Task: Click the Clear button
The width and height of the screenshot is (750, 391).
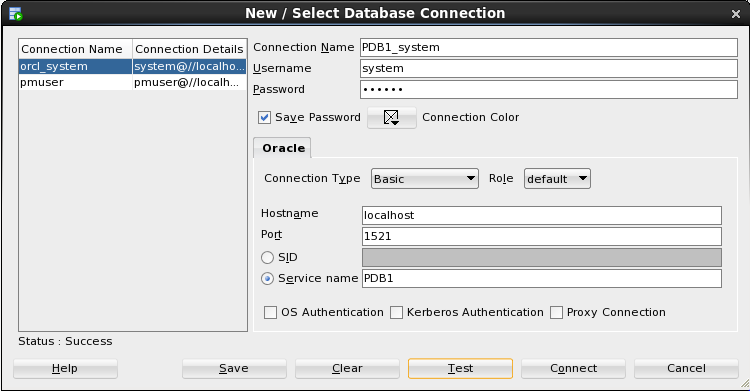Action: coord(347,368)
